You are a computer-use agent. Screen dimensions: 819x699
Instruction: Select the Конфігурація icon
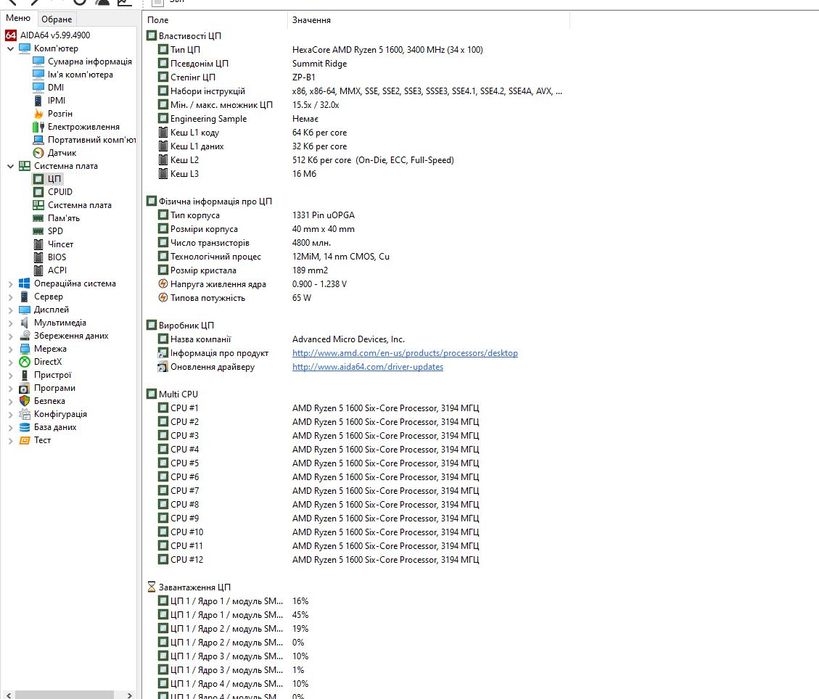pos(24,414)
